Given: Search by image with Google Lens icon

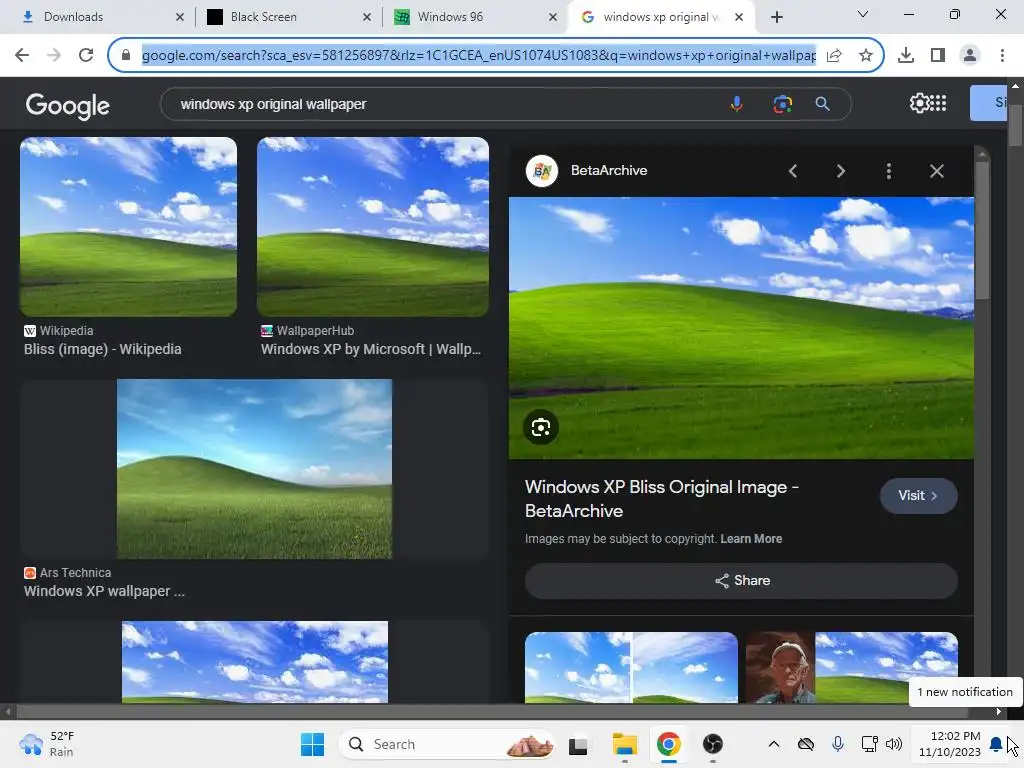Looking at the screenshot, I should 782,104.
